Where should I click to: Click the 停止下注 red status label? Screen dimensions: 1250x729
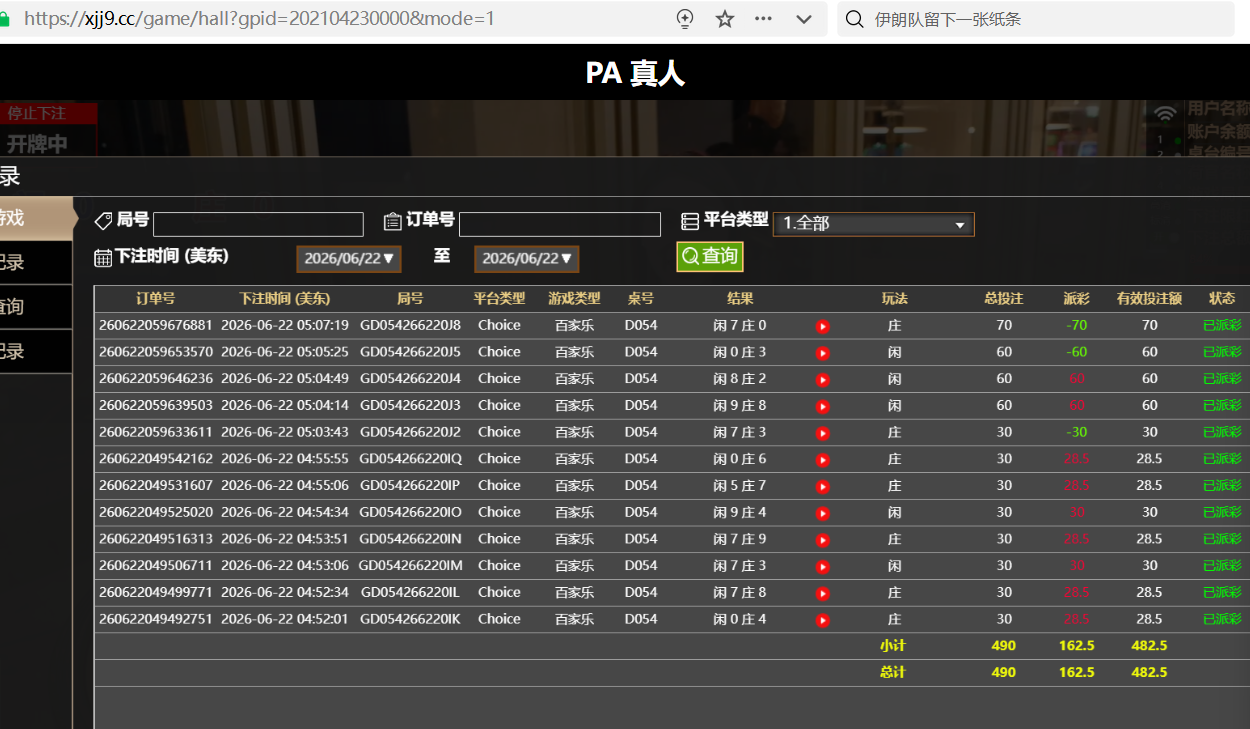point(37,113)
